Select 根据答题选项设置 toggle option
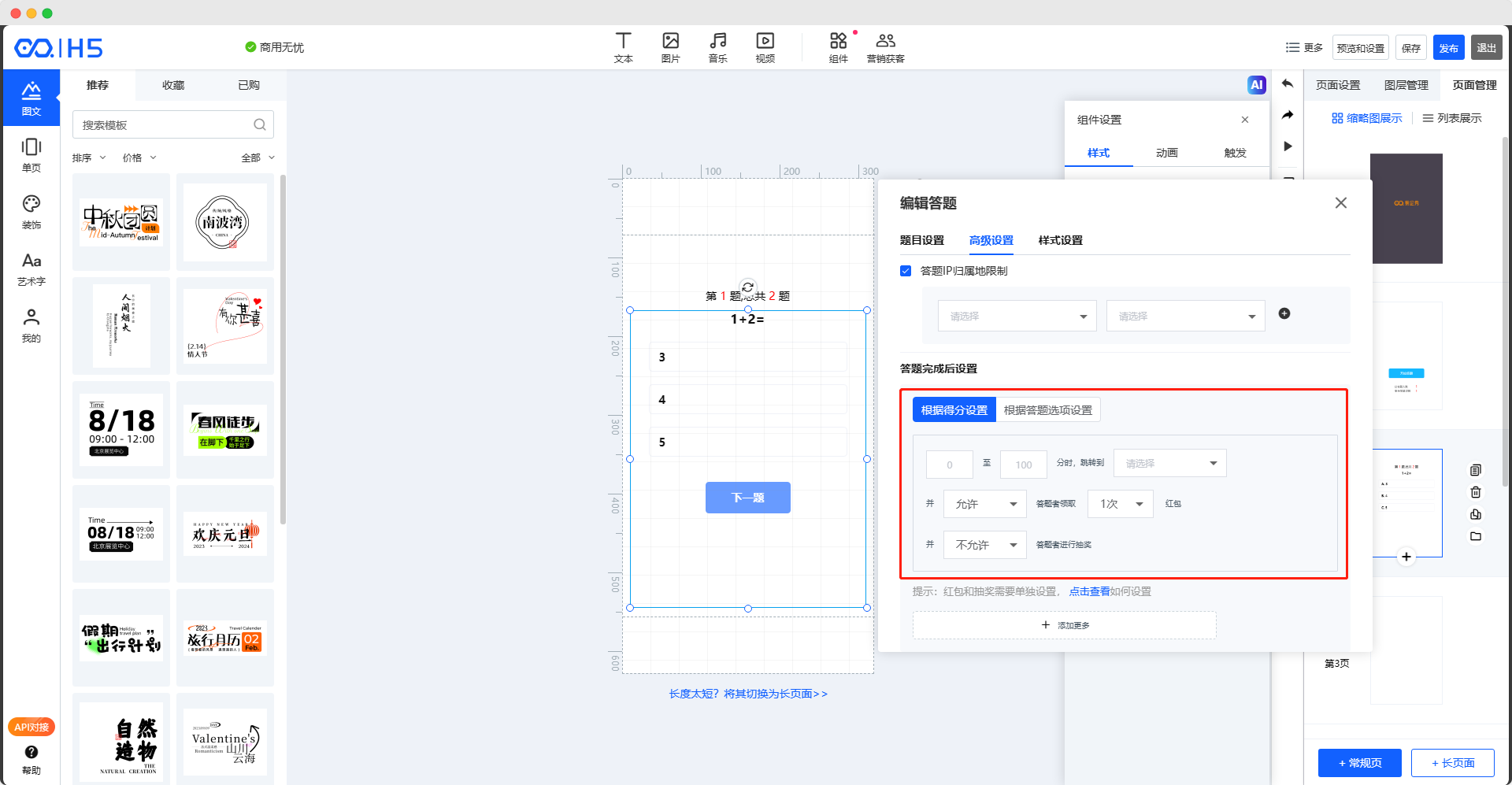The width and height of the screenshot is (1512, 785). (x=1047, y=410)
